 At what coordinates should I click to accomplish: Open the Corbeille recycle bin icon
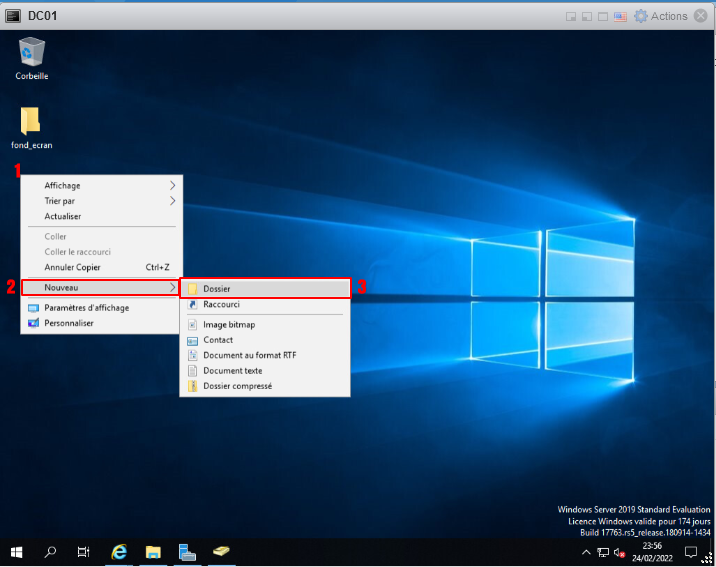click(32, 52)
